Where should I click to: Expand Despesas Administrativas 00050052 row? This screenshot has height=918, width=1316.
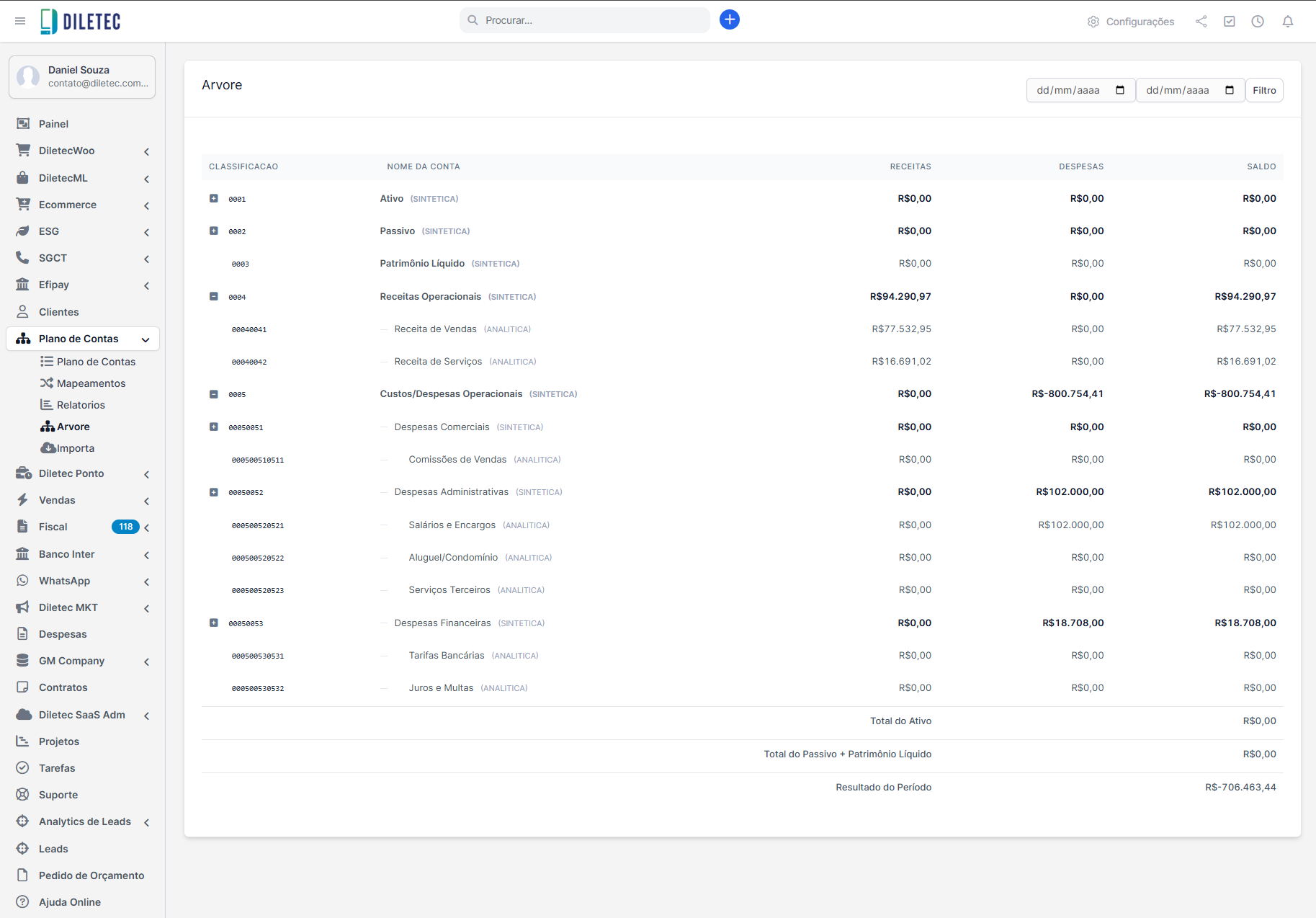pyautogui.click(x=214, y=492)
